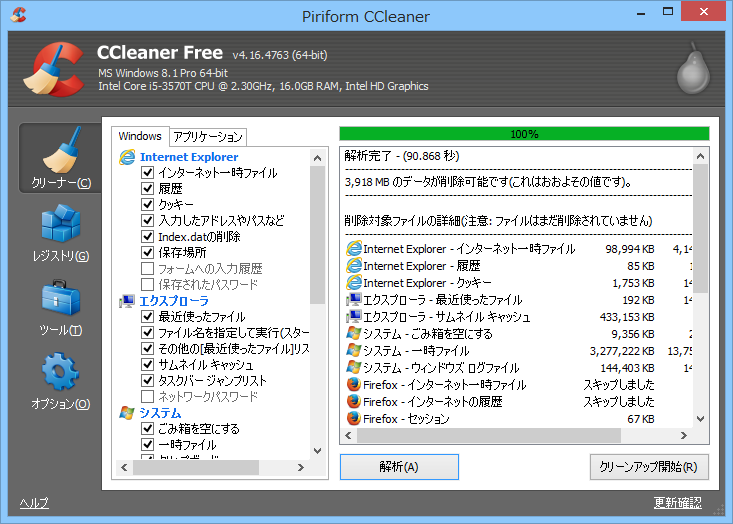
Task: Click Internet Explorer category icon in tree
Action: [x=127, y=157]
